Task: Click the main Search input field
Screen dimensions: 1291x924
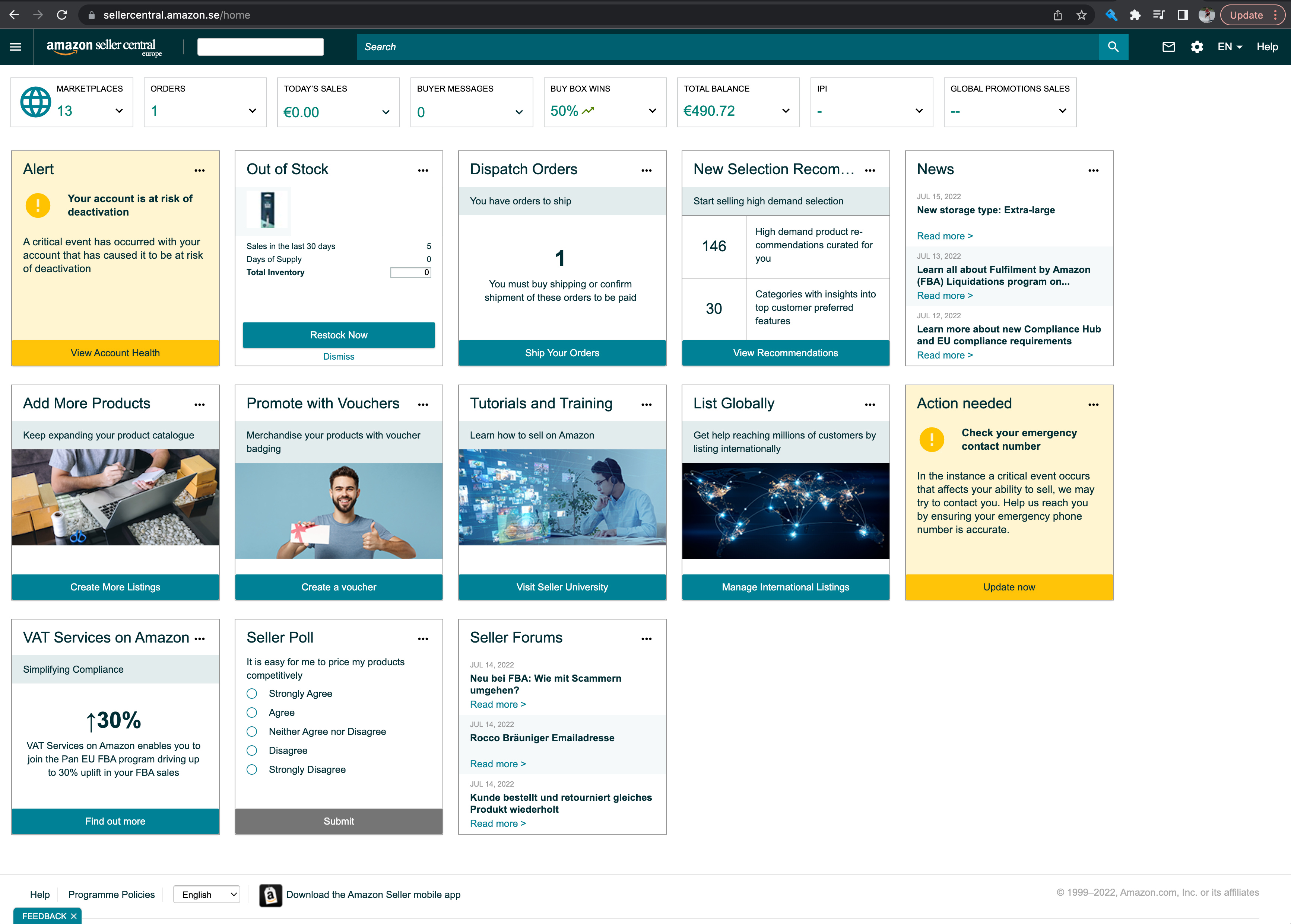Action: 727,47
